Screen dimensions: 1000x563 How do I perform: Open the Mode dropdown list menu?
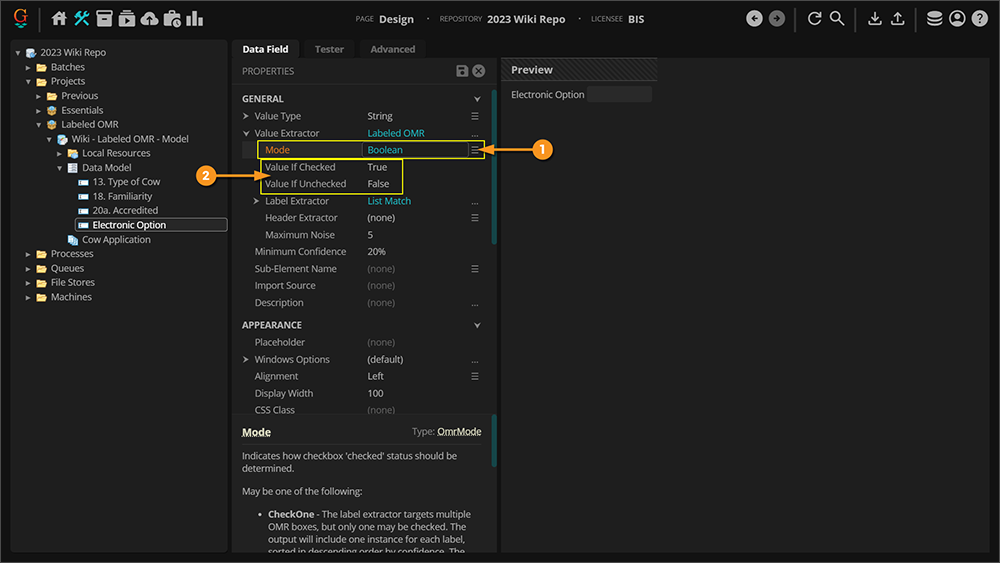tap(475, 150)
